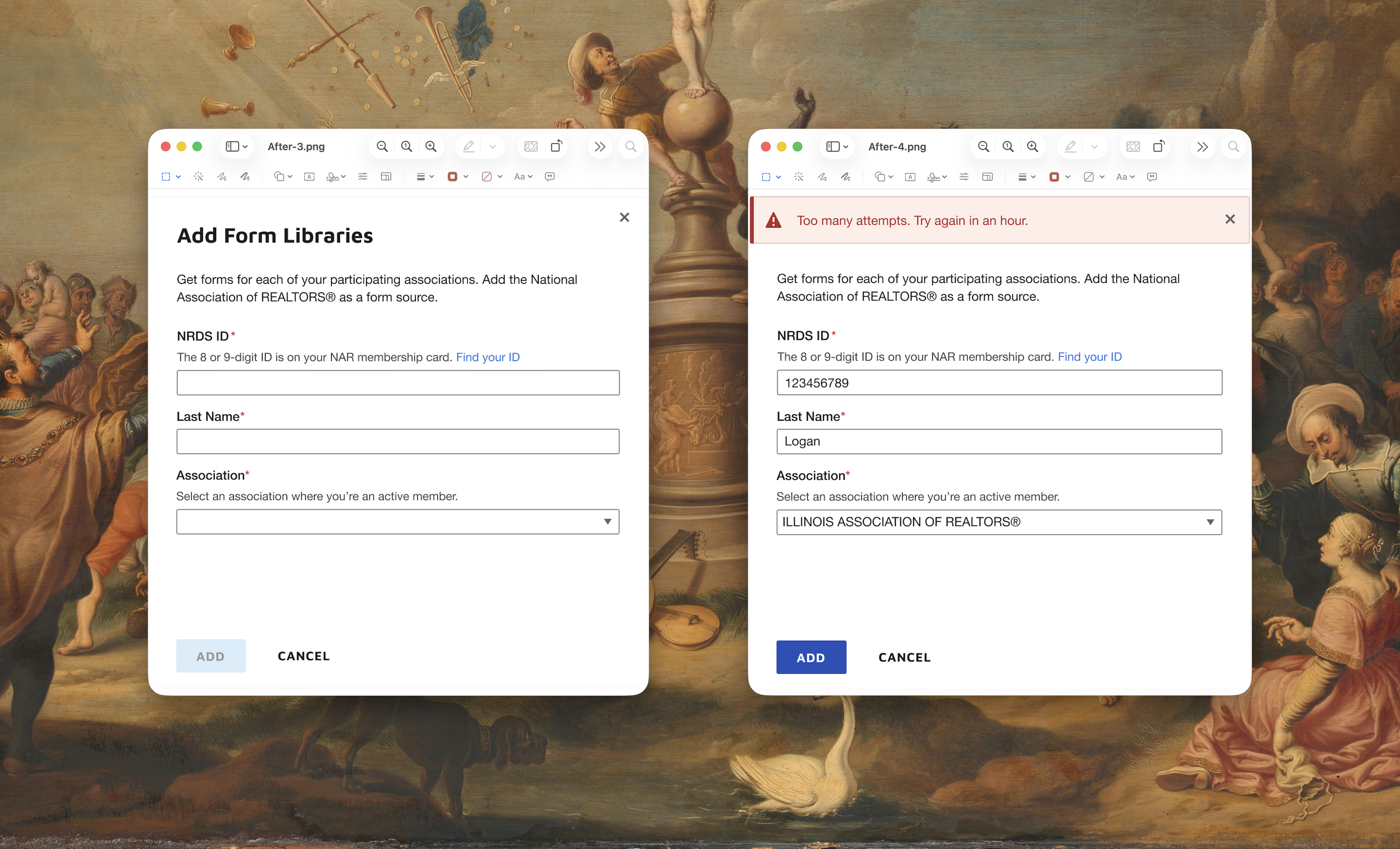The image size is (1400, 849).
Task: Zoom out in After-3.png window
Action: pyautogui.click(x=382, y=147)
